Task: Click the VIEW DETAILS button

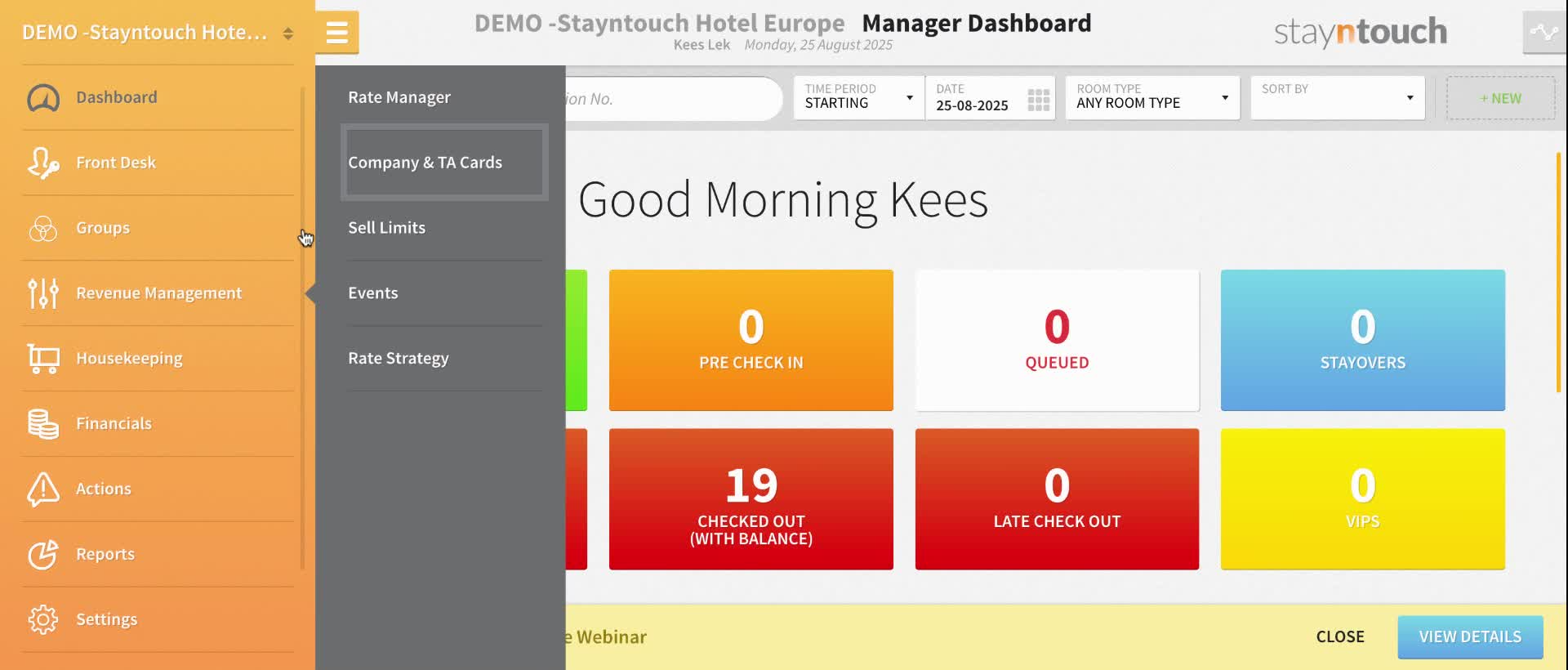Action: click(x=1470, y=636)
